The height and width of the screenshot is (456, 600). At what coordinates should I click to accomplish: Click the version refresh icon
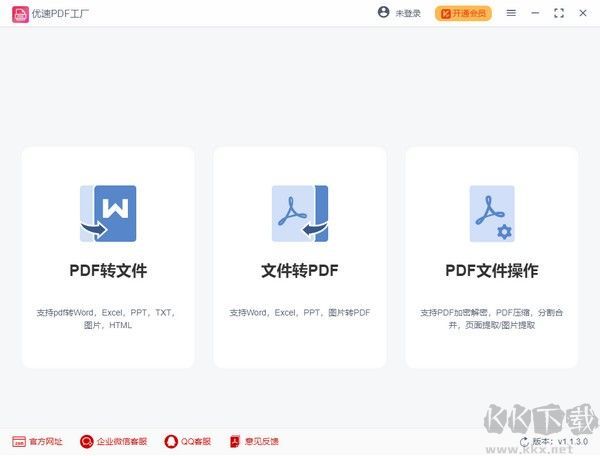524,442
